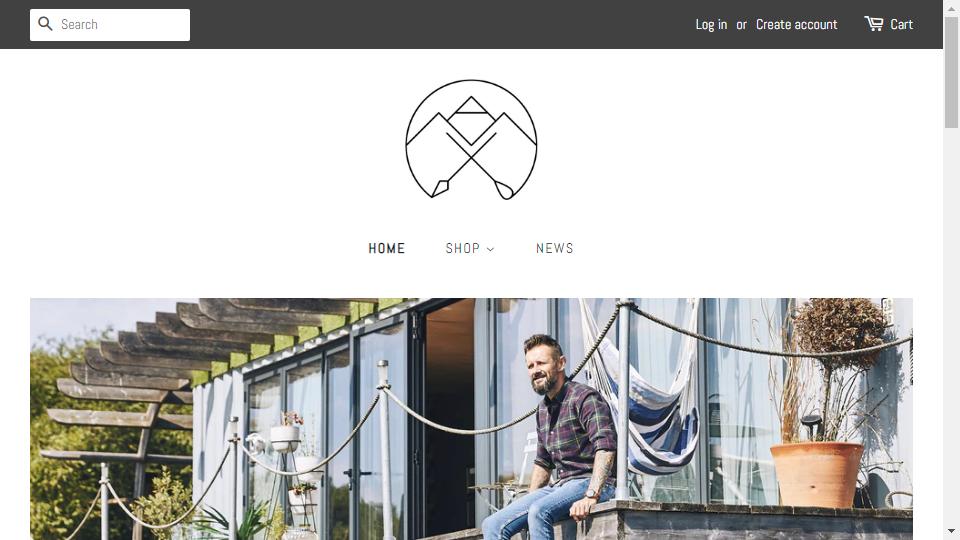Click the scrollbar down arrow
The width and height of the screenshot is (960, 540).
951,531
